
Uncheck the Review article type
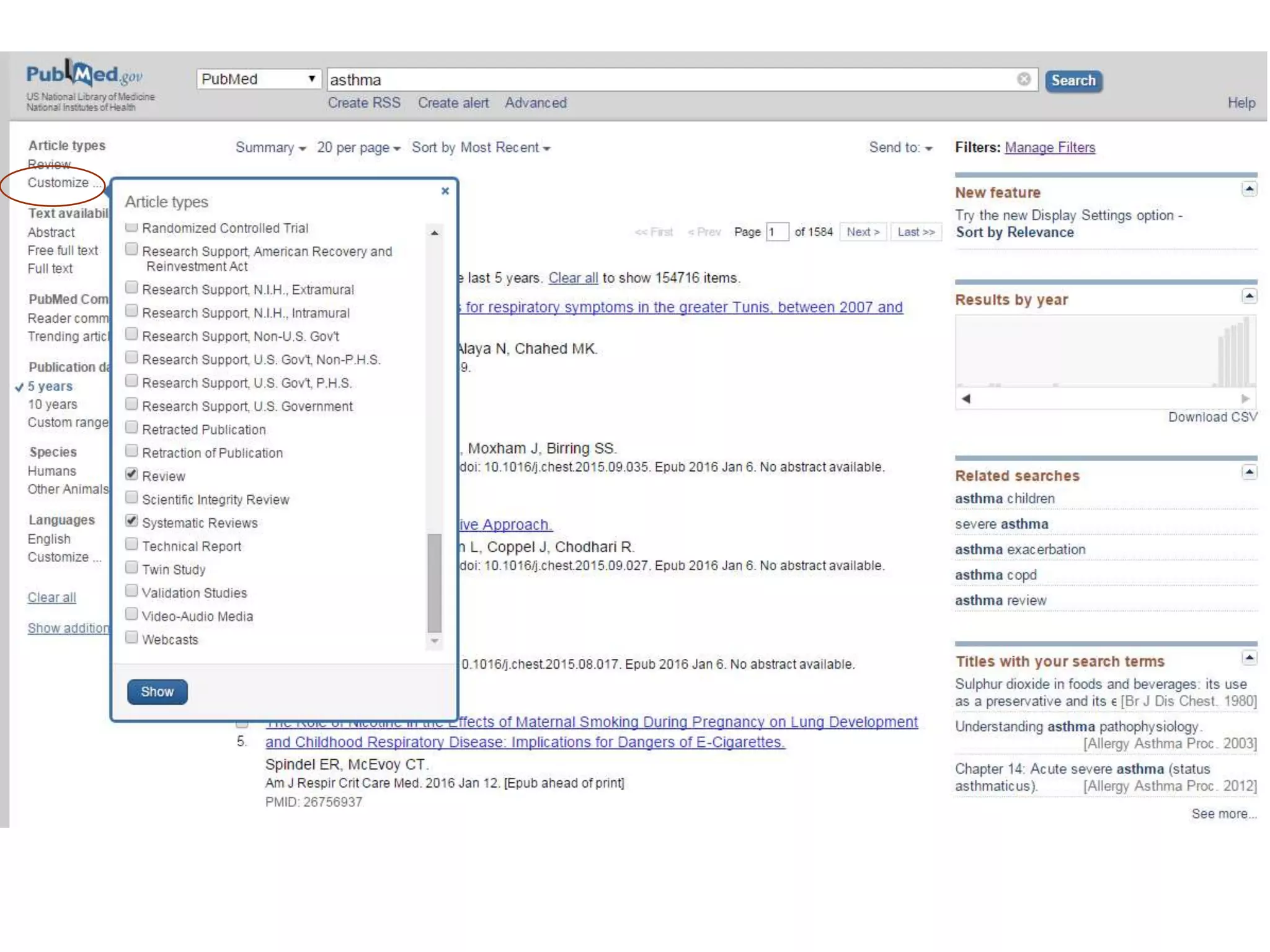click(x=131, y=475)
